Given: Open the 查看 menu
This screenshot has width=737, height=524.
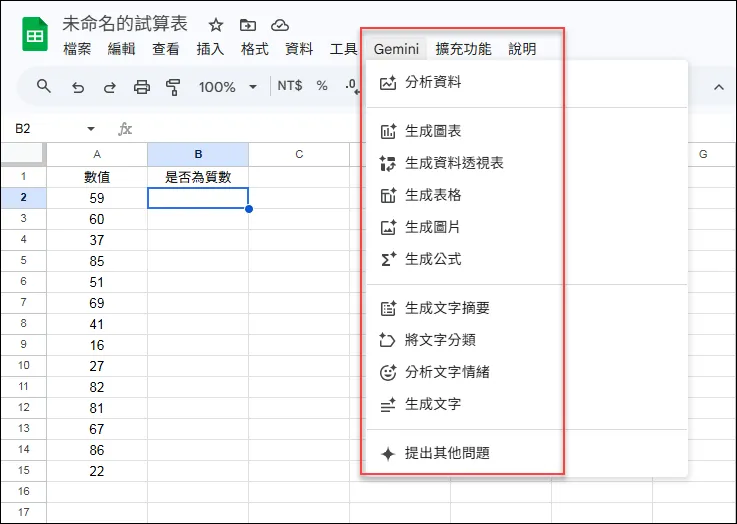Looking at the screenshot, I should click(165, 49).
